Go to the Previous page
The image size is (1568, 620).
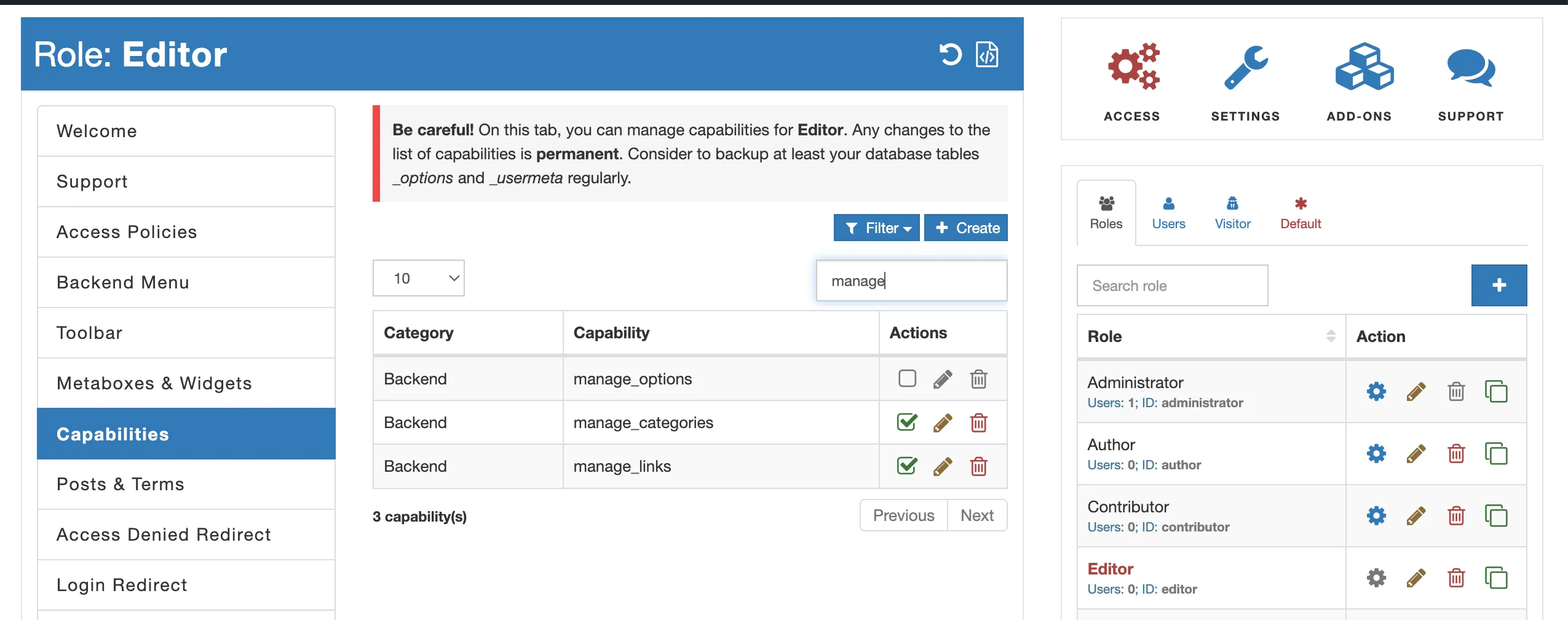903,515
